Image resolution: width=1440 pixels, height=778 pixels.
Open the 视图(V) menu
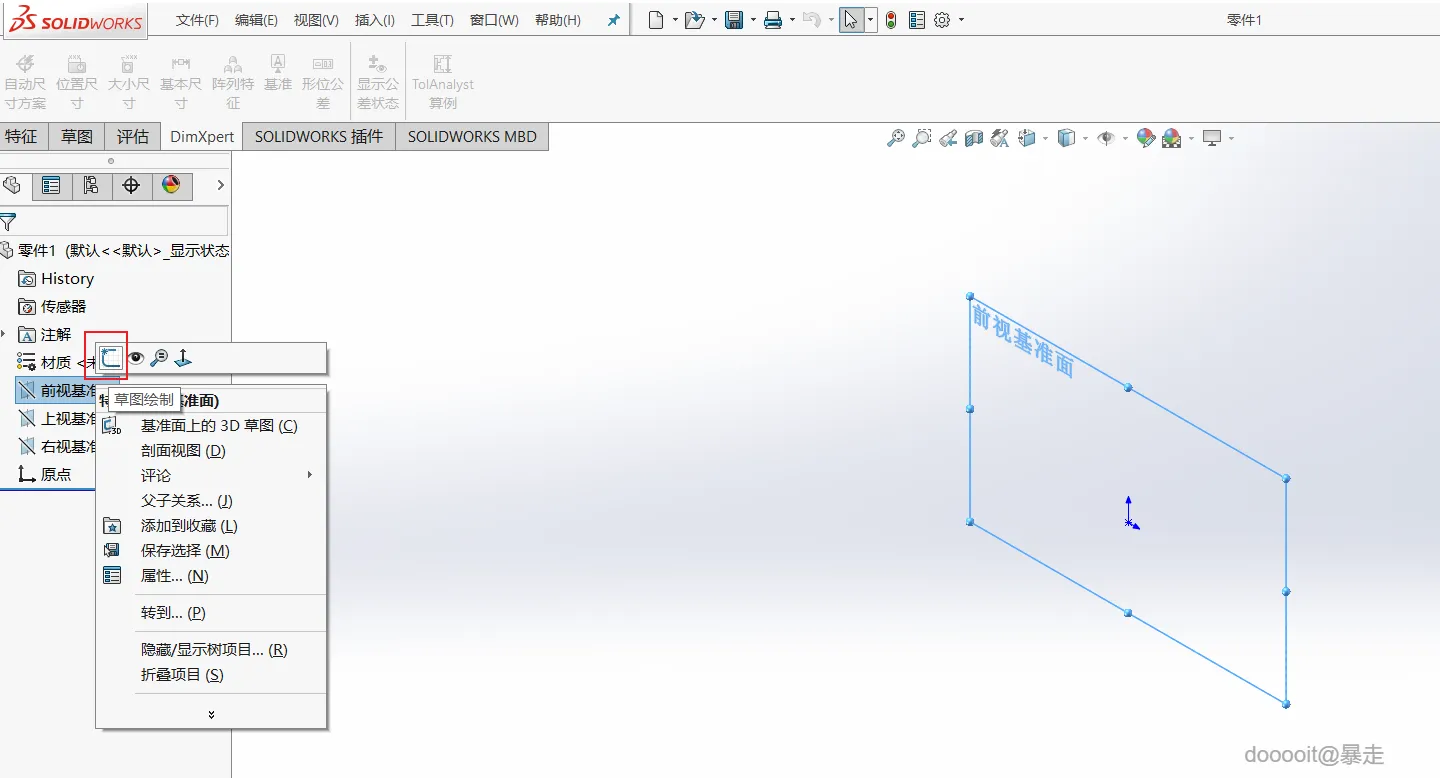tap(316, 20)
